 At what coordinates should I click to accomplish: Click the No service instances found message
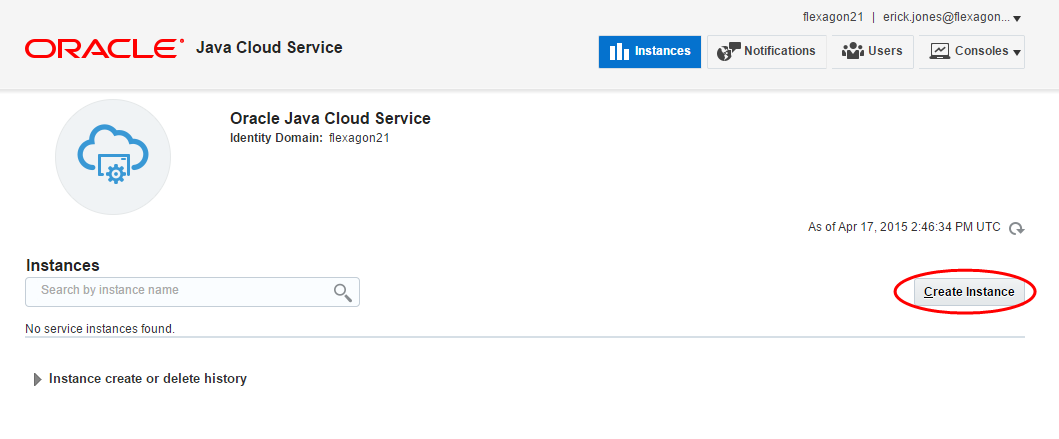(100, 329)
